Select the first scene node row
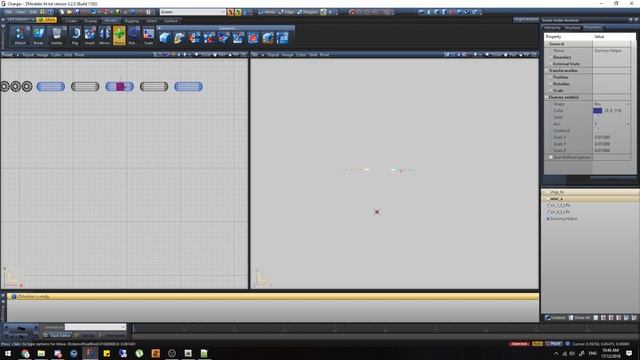 [590, 192]
